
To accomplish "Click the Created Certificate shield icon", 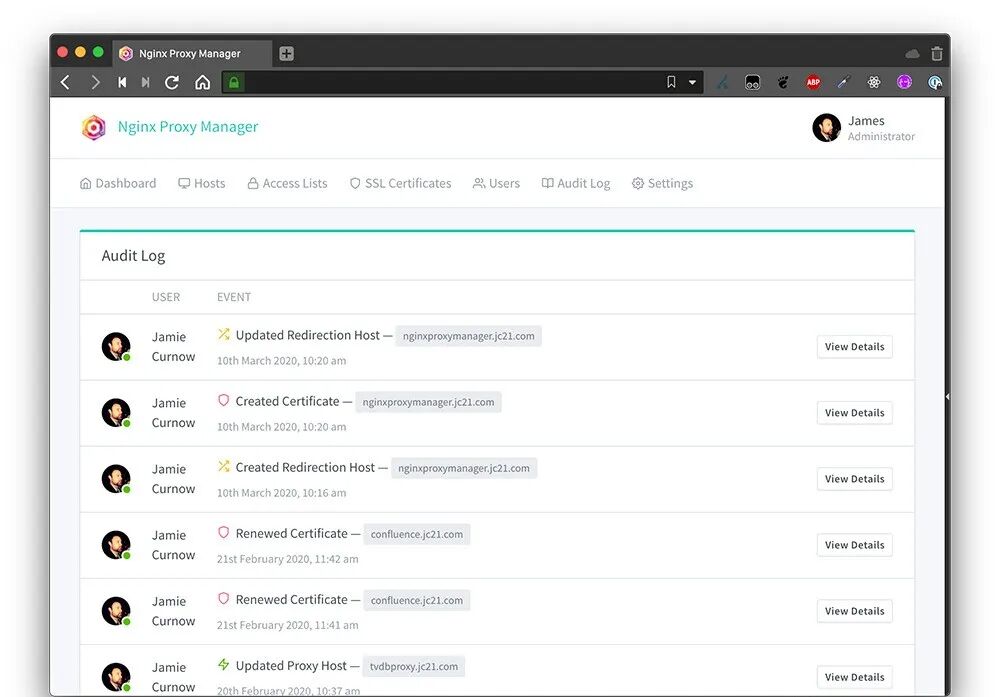I will 223,400.
